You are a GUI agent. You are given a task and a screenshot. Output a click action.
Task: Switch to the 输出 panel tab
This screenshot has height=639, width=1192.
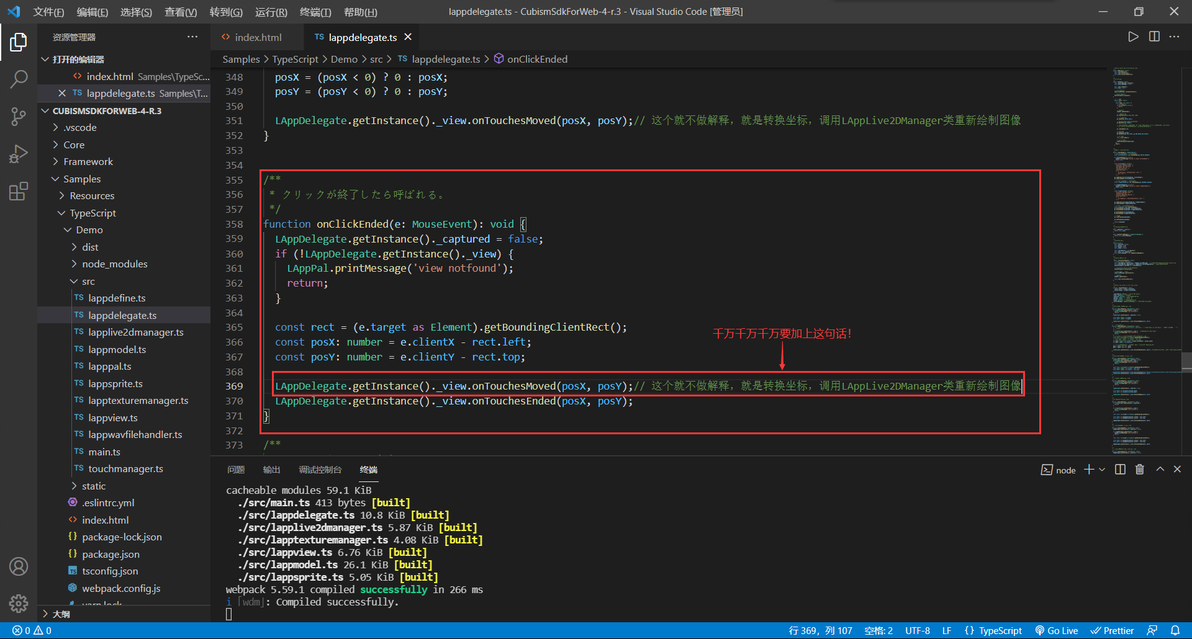point(271,470)
